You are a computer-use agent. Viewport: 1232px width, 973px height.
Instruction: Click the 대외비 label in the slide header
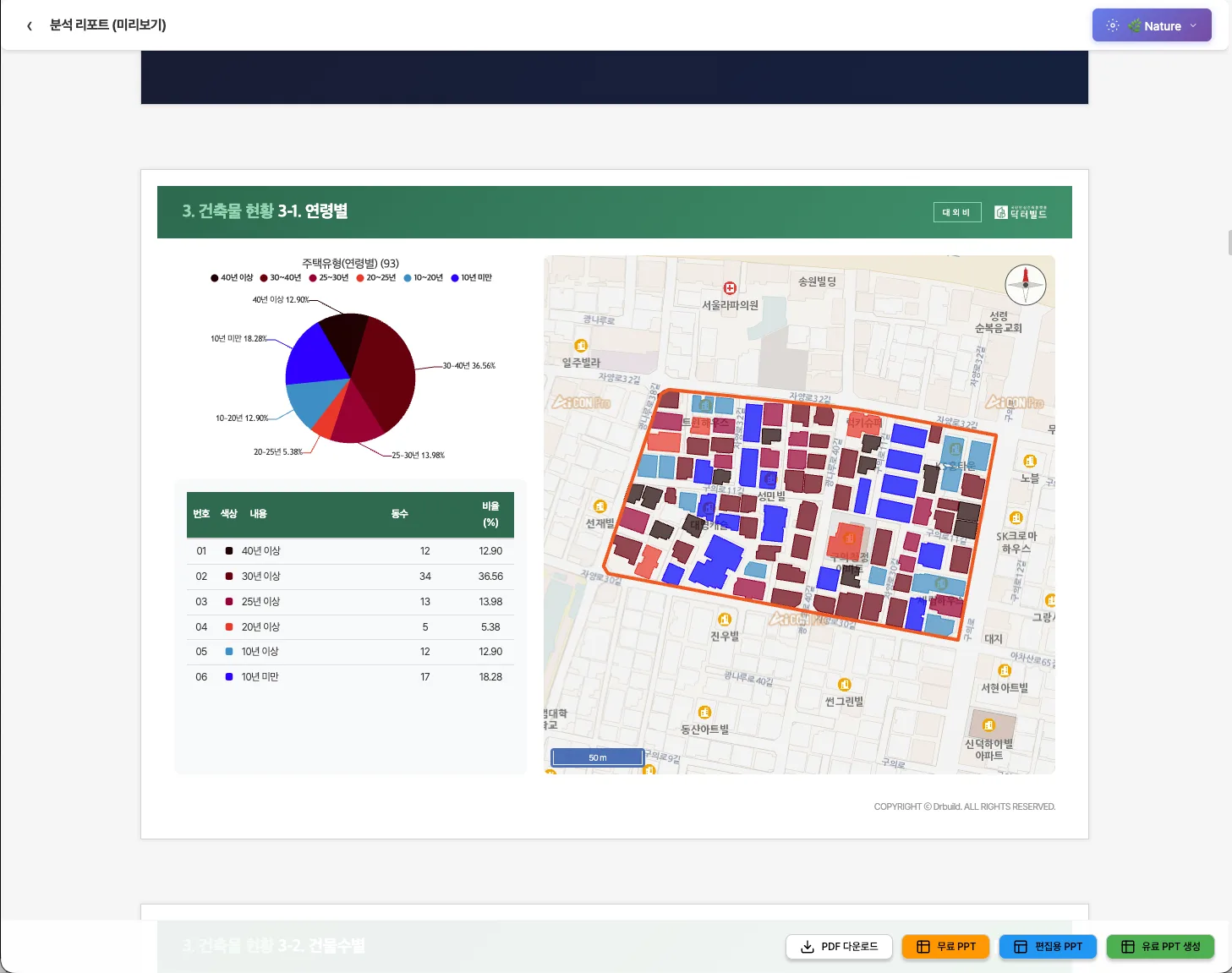[x=957, y=212]
